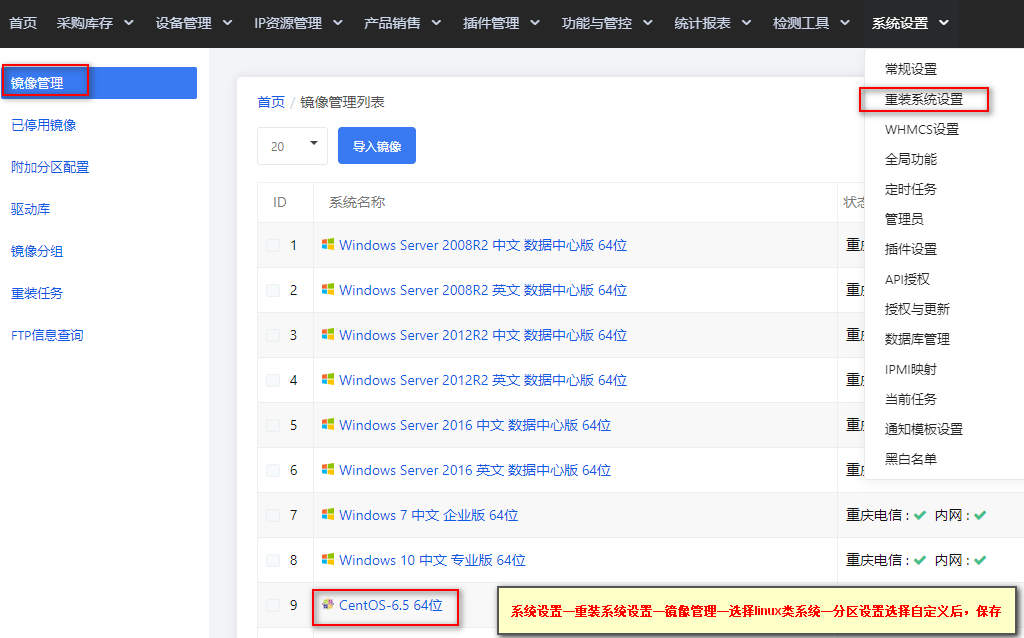
Task: Click the green check after 重庆电信 in row 8
Action: tap(920, 560)
